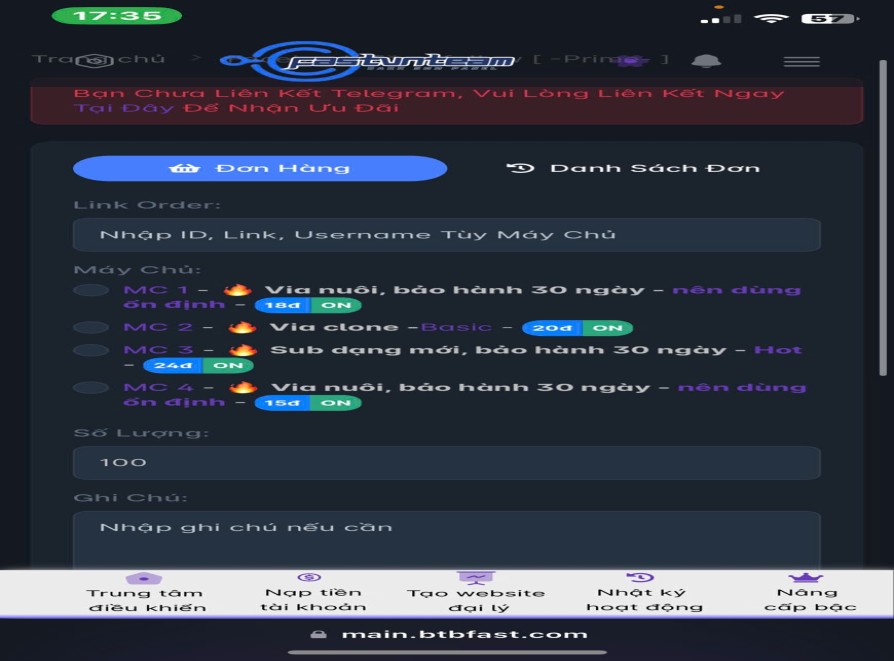The width and height of the screenshot is (894, 661).
Task: Select the MC 4 server radio button
Action: (91, 387)
